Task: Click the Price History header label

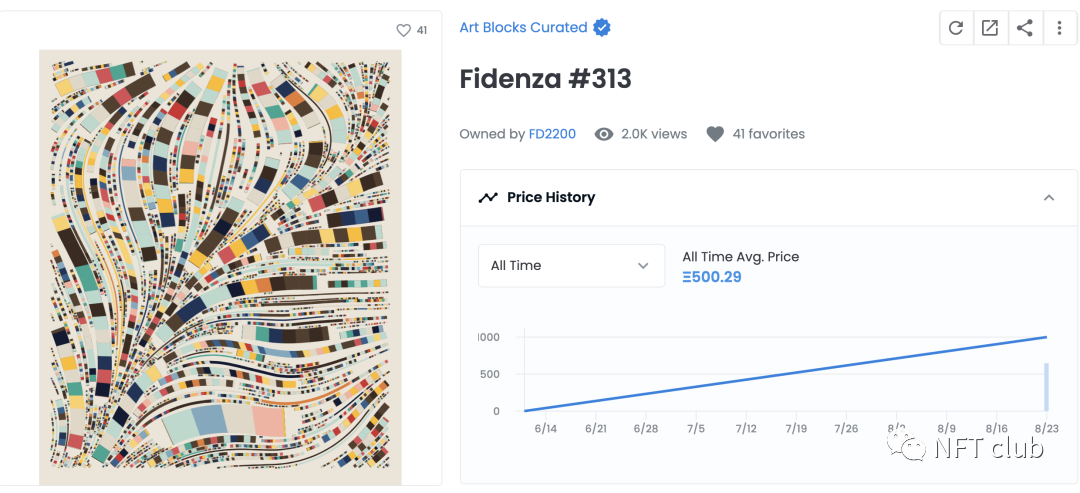Action: pyautogui.click(x=551, y=198)
